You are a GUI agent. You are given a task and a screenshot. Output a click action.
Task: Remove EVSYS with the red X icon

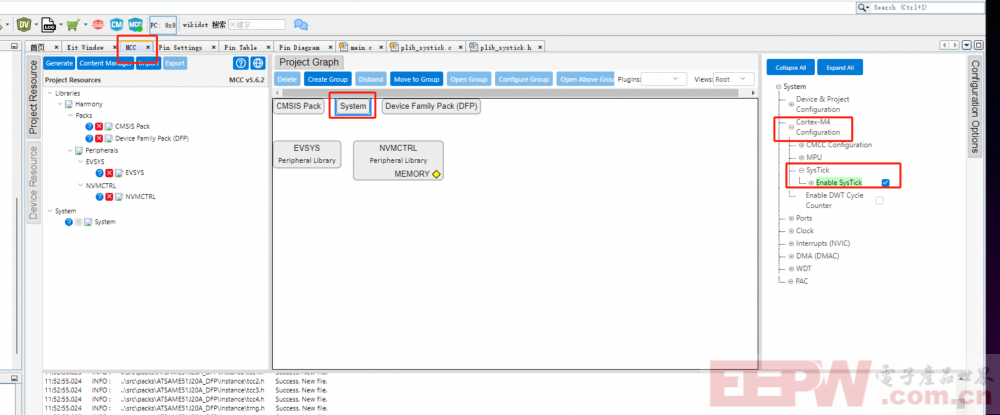109,173
